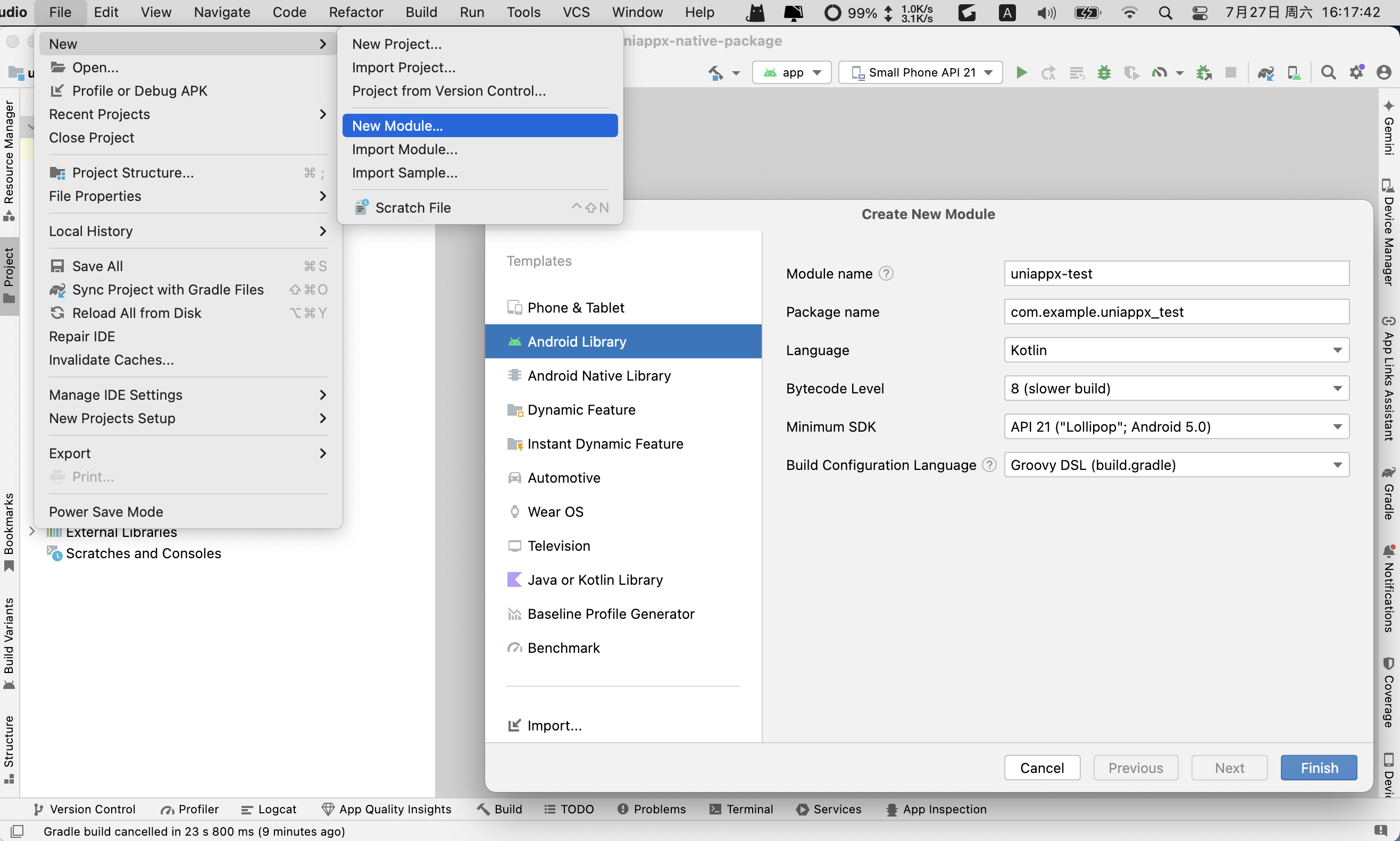Open the Resource Manager side panel
This screenshot has height=841, width=1400.
pyautogui.click(x=9, y=161)
